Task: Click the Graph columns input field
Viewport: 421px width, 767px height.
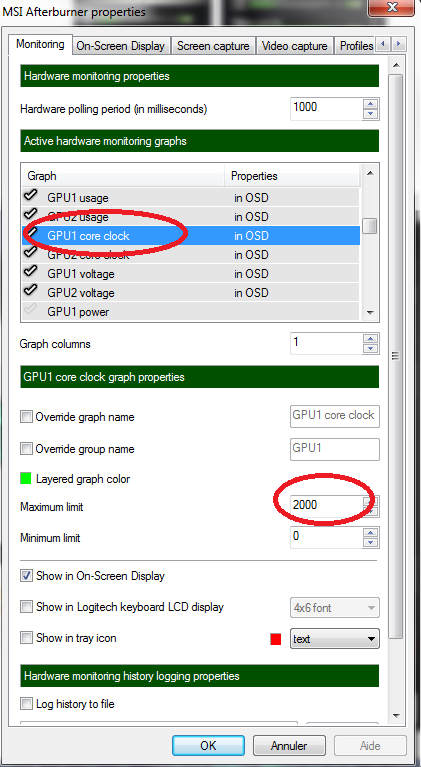Action: 327,343
